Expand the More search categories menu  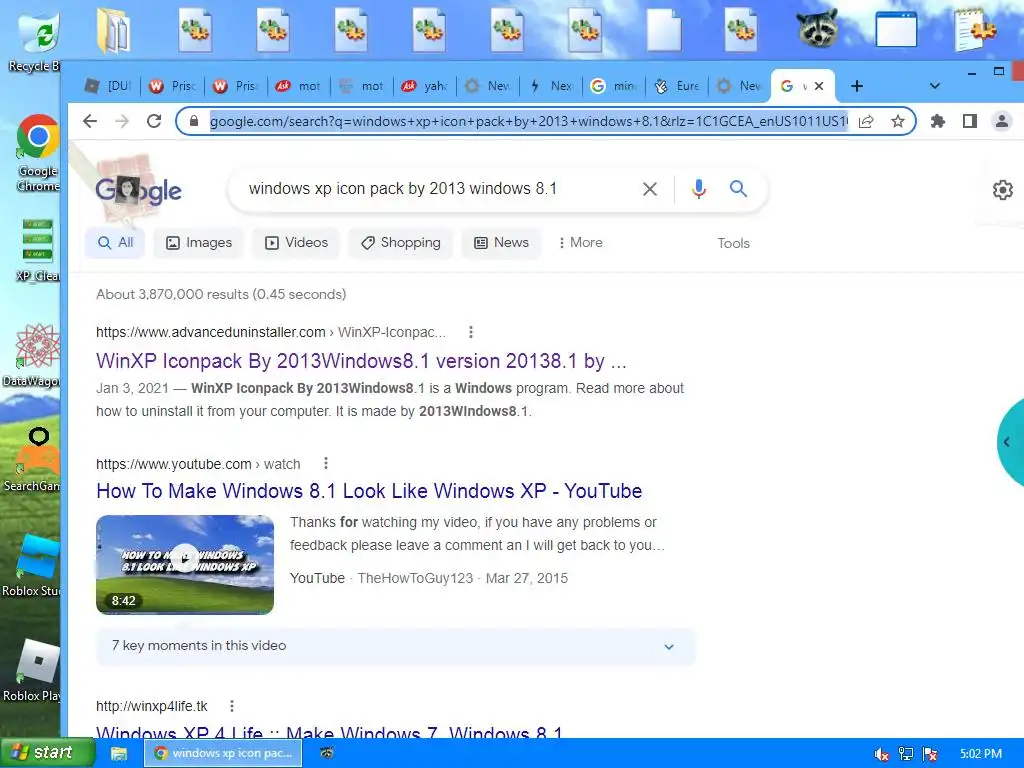580,243
